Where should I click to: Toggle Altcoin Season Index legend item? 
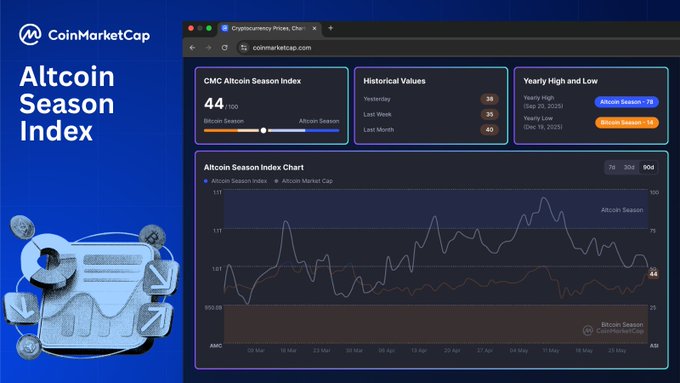pos(235,181)
